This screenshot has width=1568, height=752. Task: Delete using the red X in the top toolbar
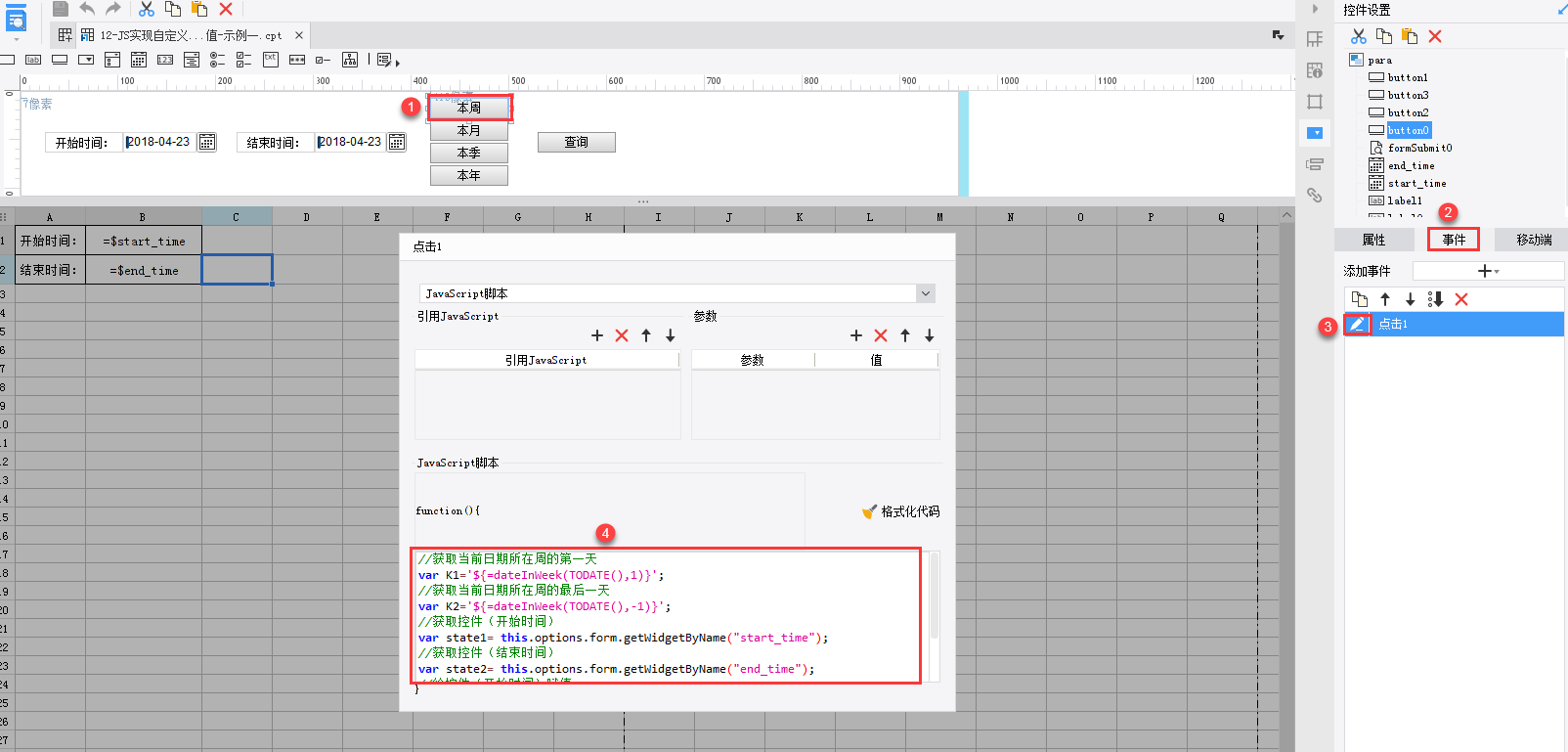tap(226, 9)
